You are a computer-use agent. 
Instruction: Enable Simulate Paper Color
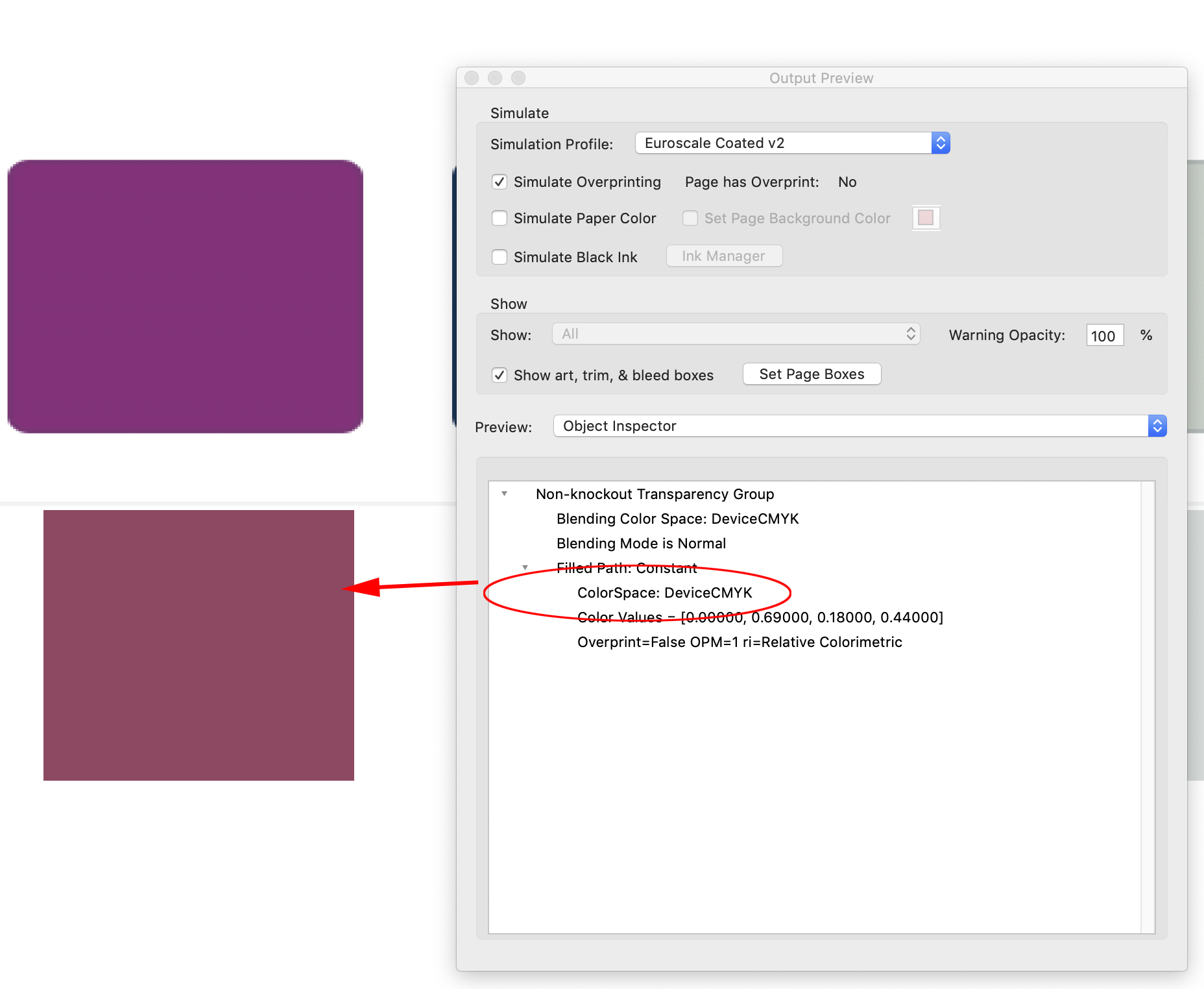click(x=500, y=219)
